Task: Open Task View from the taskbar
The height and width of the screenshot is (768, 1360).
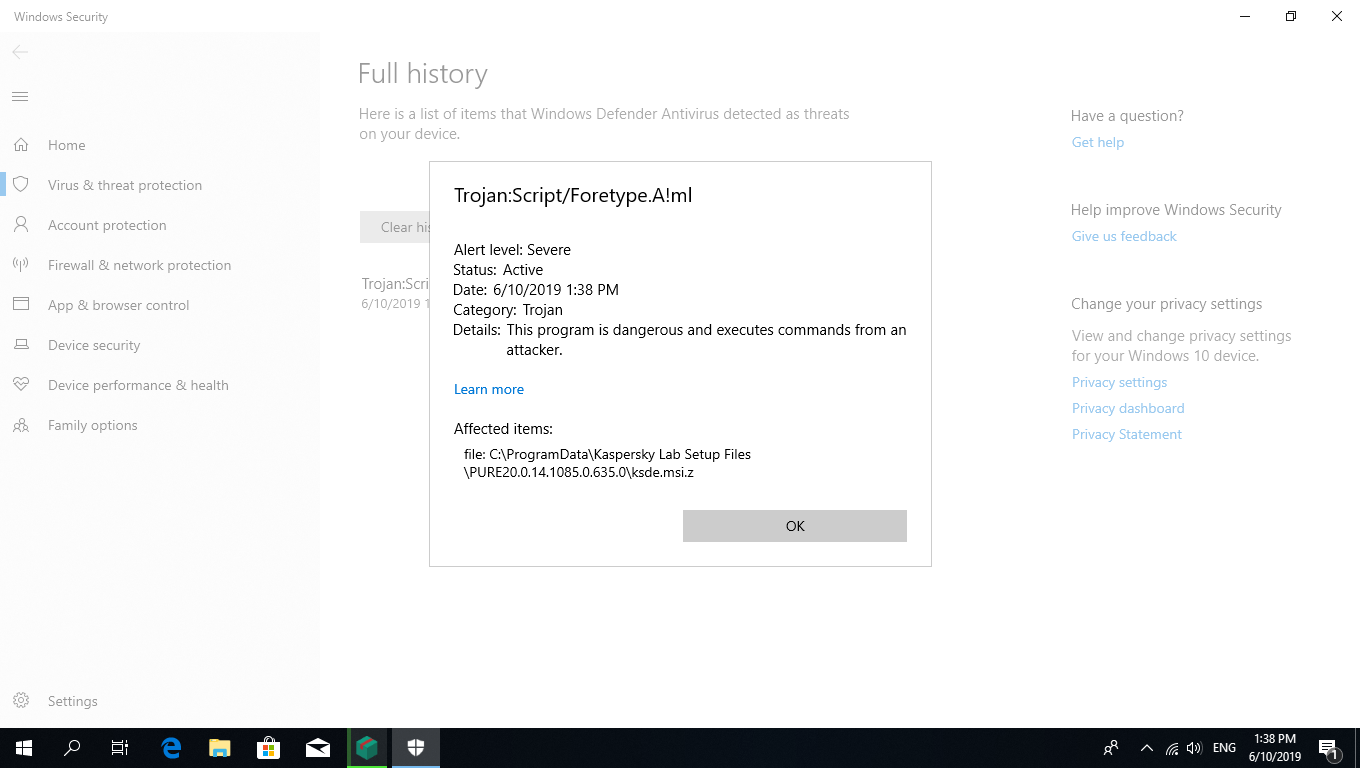Action: pyautogui.click(x=120, y=748)
